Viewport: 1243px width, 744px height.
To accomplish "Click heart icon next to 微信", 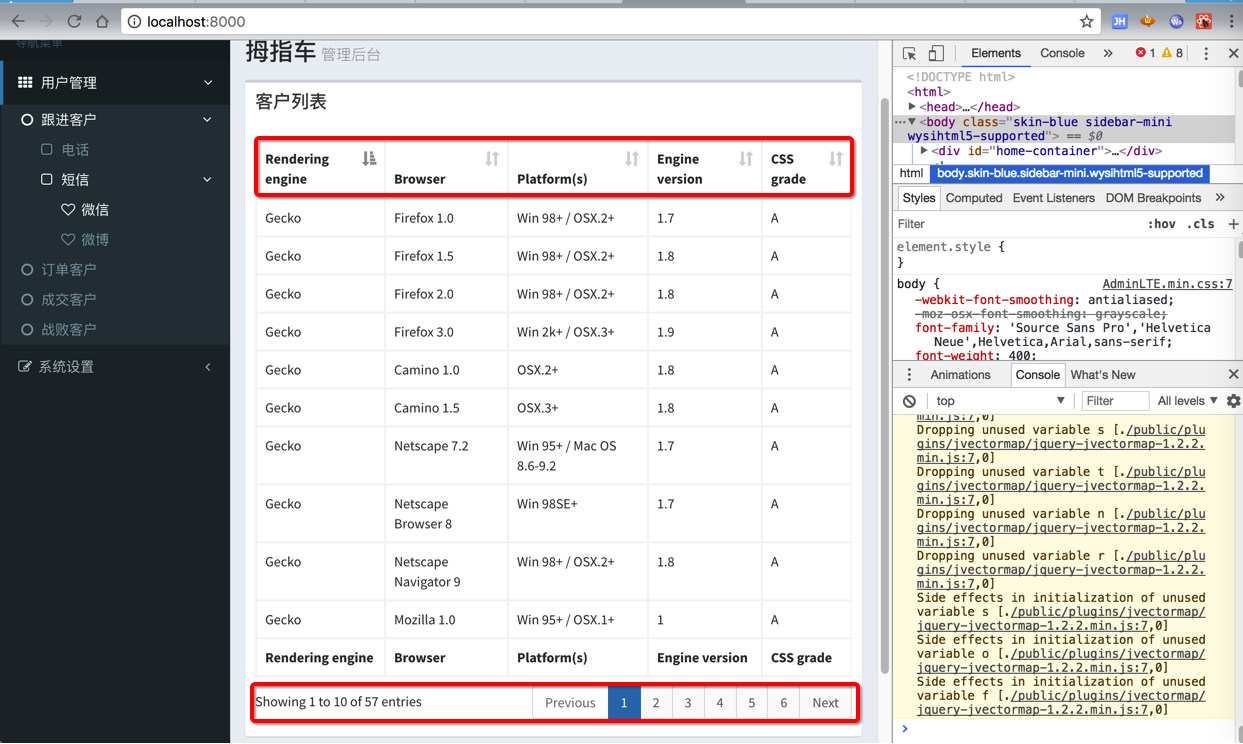I will pyautogui.click(x=68, y=209).
